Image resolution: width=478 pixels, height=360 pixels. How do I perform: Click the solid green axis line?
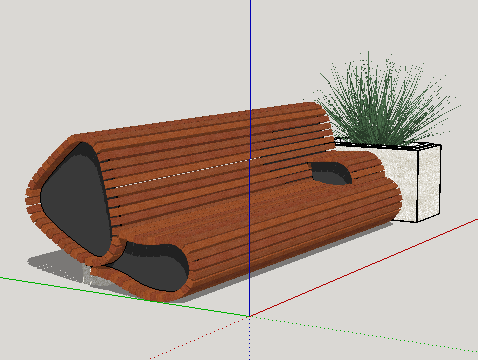(x=124, y=296)
